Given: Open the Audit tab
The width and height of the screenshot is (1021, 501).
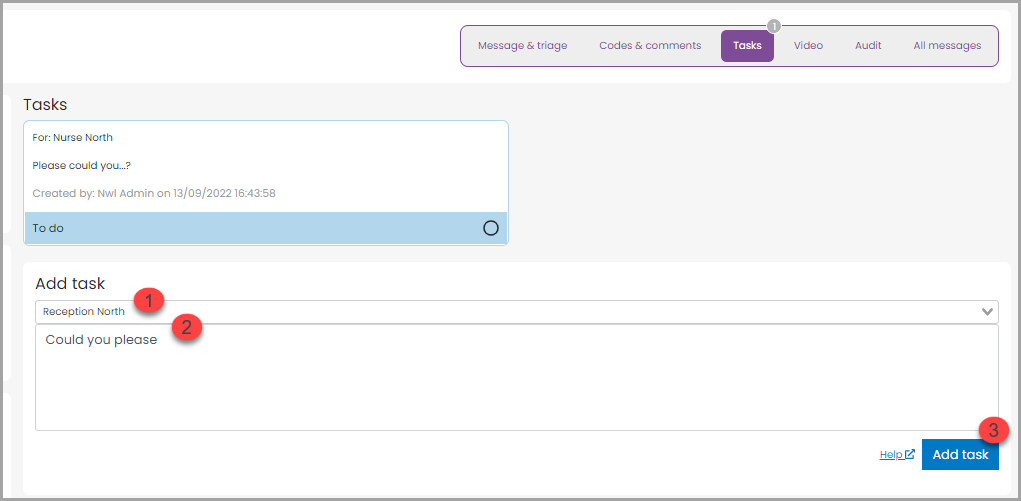Looking at the screenshot, I should tap(868, 46).
